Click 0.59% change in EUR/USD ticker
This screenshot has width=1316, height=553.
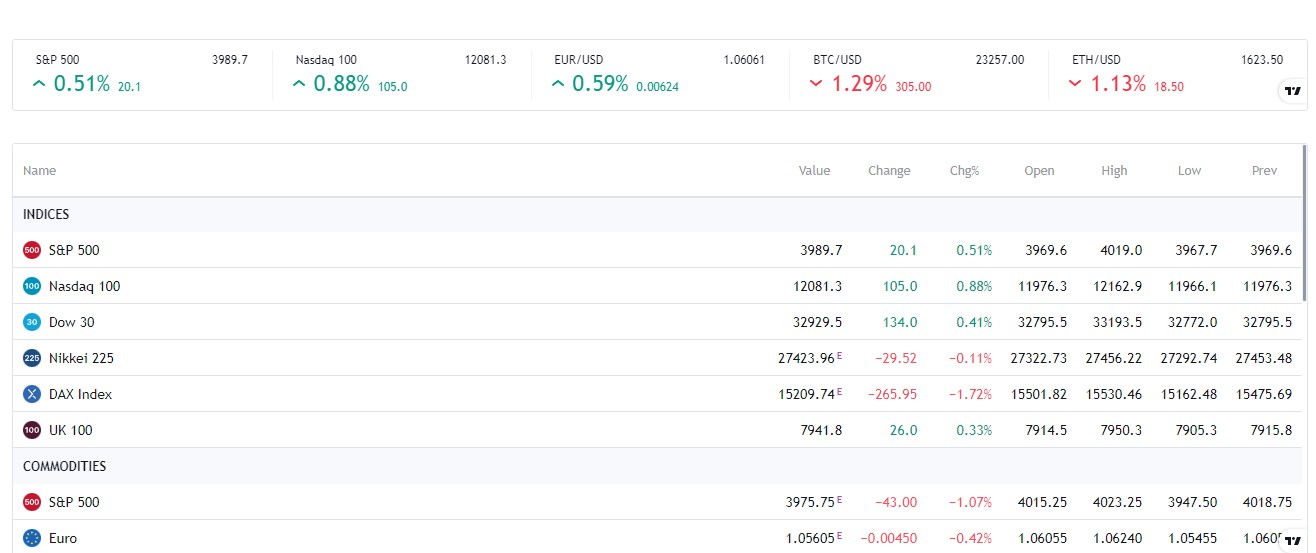tap(600, 84)
